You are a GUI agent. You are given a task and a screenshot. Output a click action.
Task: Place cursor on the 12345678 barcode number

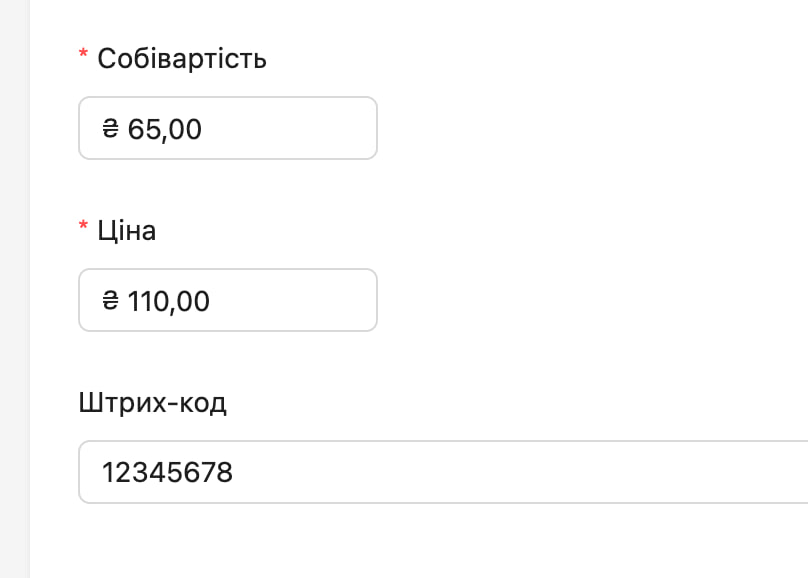(x=167, y=472)
